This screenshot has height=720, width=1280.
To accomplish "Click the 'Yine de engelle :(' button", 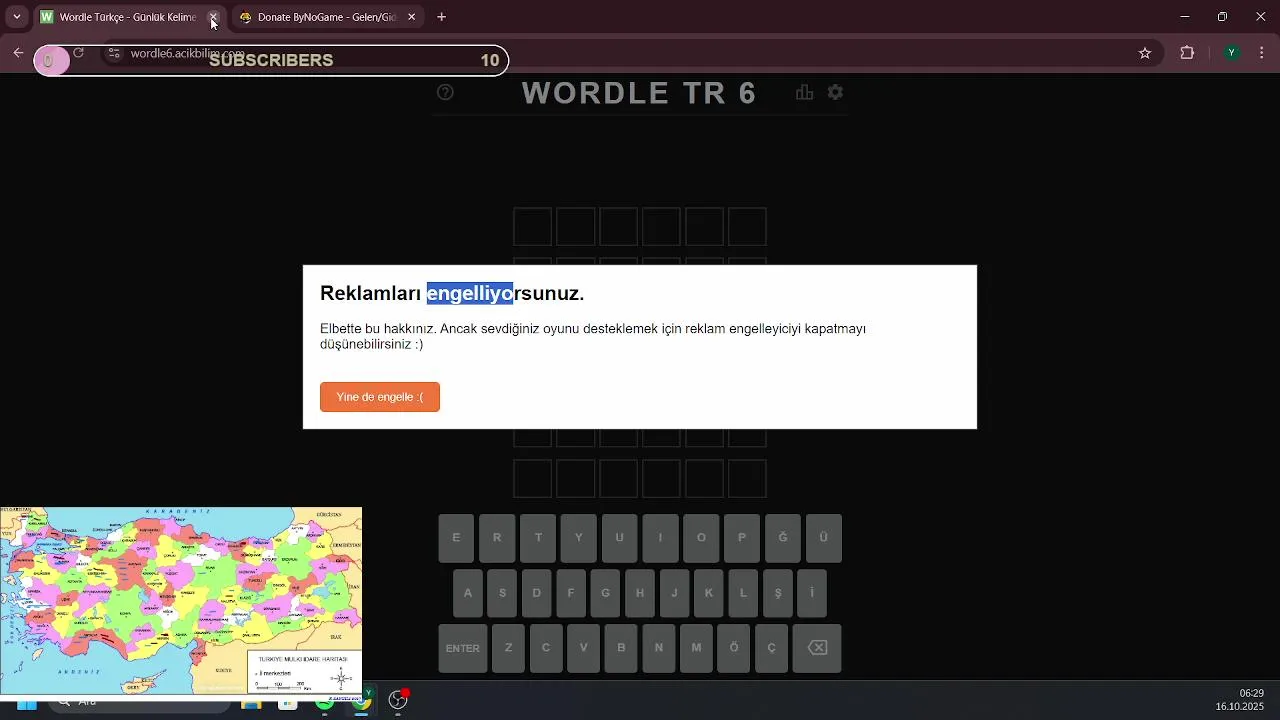I will 380,397.
